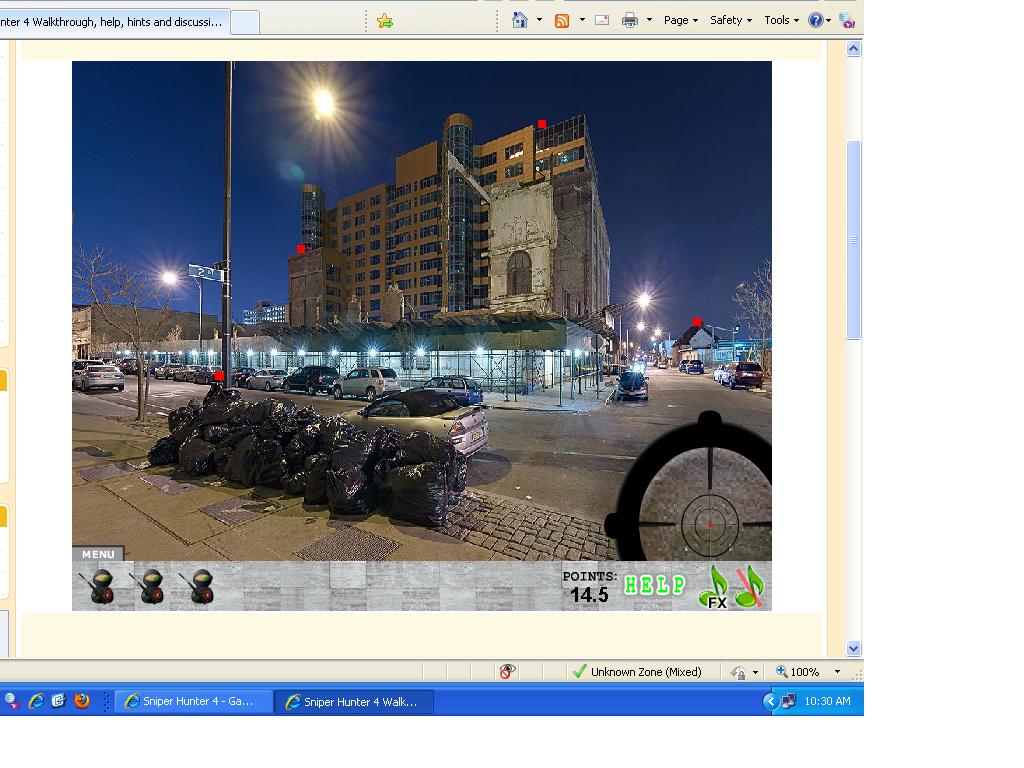Click the first sniper life icon

[x=97, y=586]
